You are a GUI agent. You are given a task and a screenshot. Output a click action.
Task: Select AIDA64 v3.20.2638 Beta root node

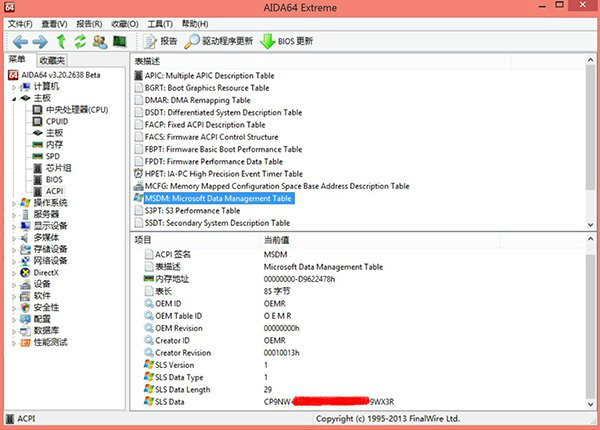click(x=61, y=75)
